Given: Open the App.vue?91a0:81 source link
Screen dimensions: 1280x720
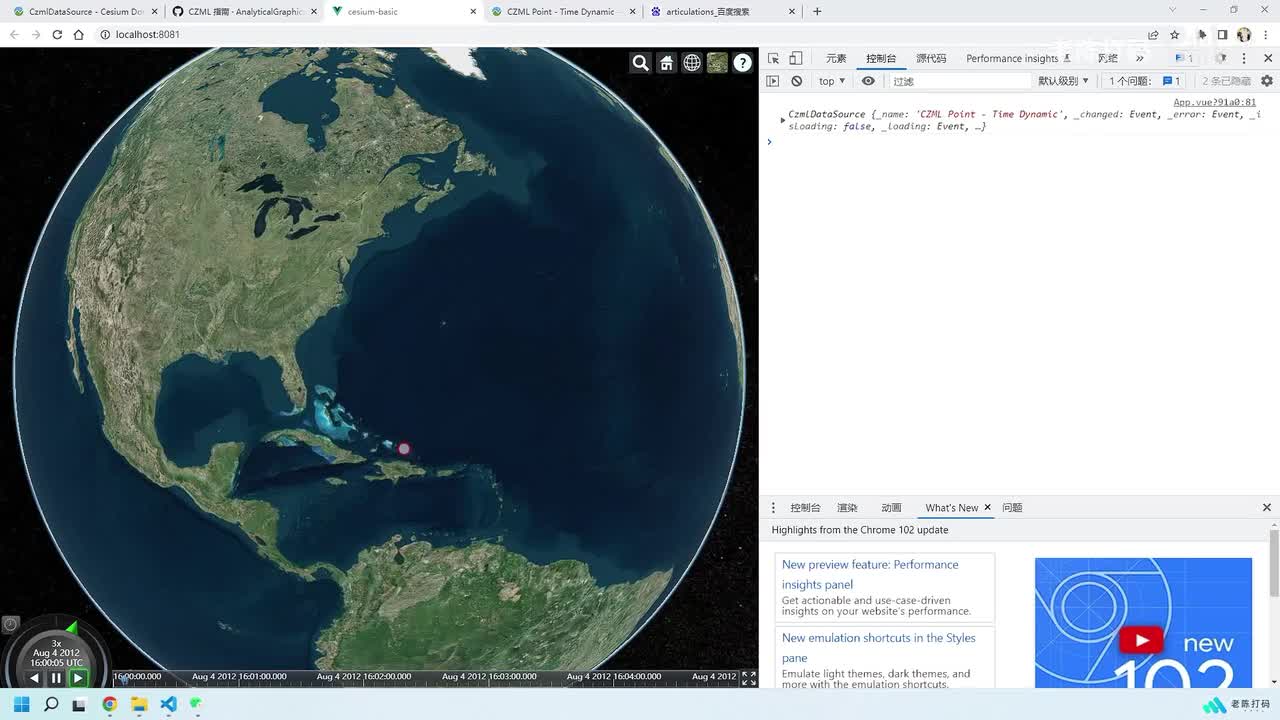Looking at the screenshot, I should tap(1214, 102).
